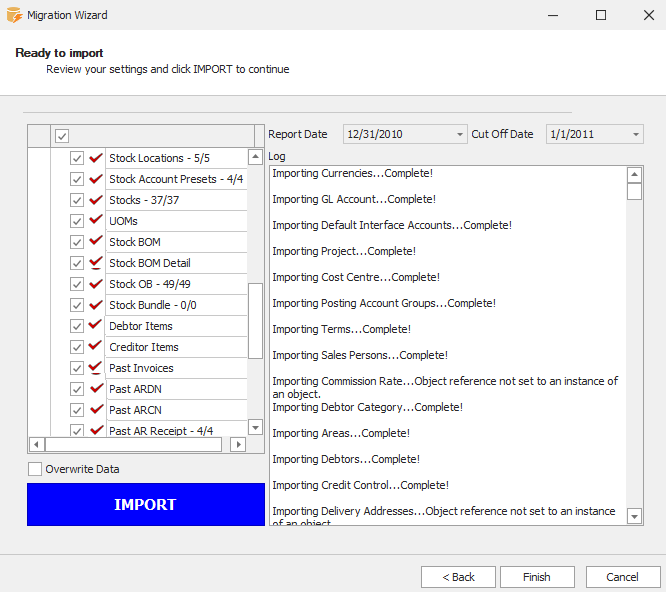
Task: Select the Stock OB - 49/49 row
Action: [176, 284]
